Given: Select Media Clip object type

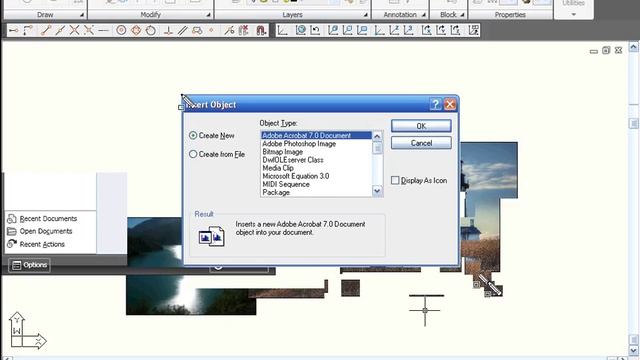Looking at the screenshot, I should [316, 168].
